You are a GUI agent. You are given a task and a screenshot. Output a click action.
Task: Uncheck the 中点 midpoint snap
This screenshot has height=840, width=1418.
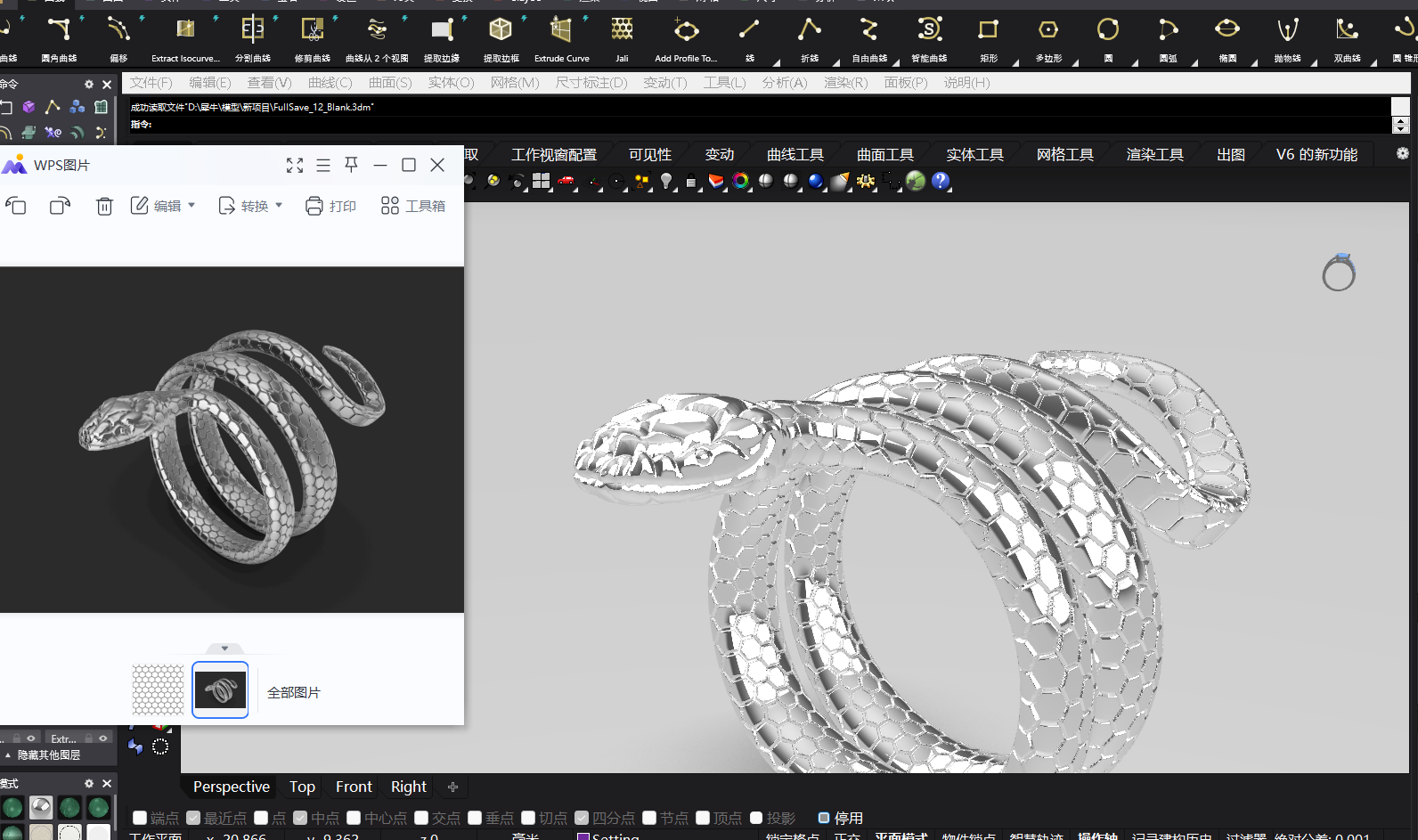300,818
